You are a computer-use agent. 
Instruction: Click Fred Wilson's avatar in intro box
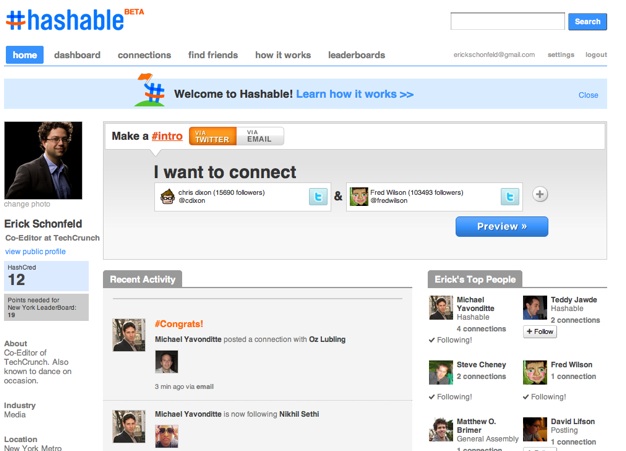(x=359, y=197)
